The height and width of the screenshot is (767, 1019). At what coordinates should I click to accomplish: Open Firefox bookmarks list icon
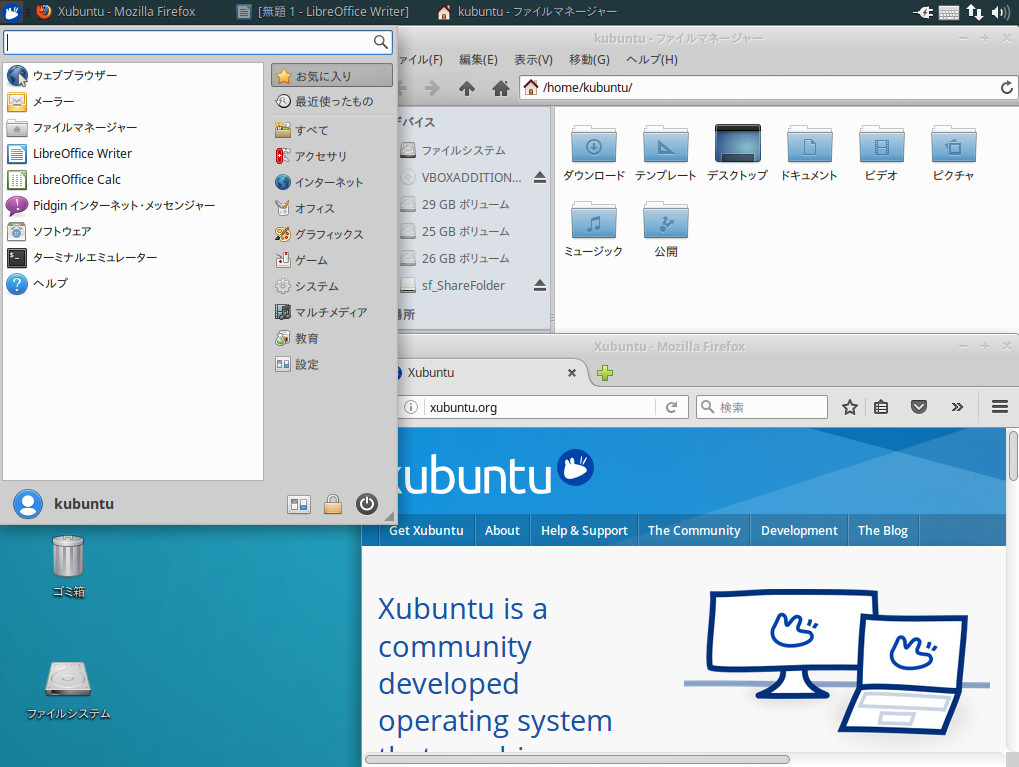pyautogui.click(x=881, y=408)
